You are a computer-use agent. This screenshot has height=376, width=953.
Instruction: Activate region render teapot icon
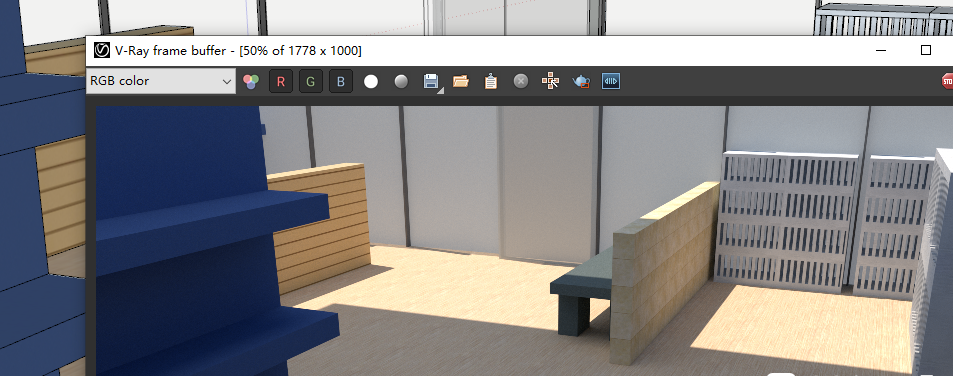coord(581,81)
